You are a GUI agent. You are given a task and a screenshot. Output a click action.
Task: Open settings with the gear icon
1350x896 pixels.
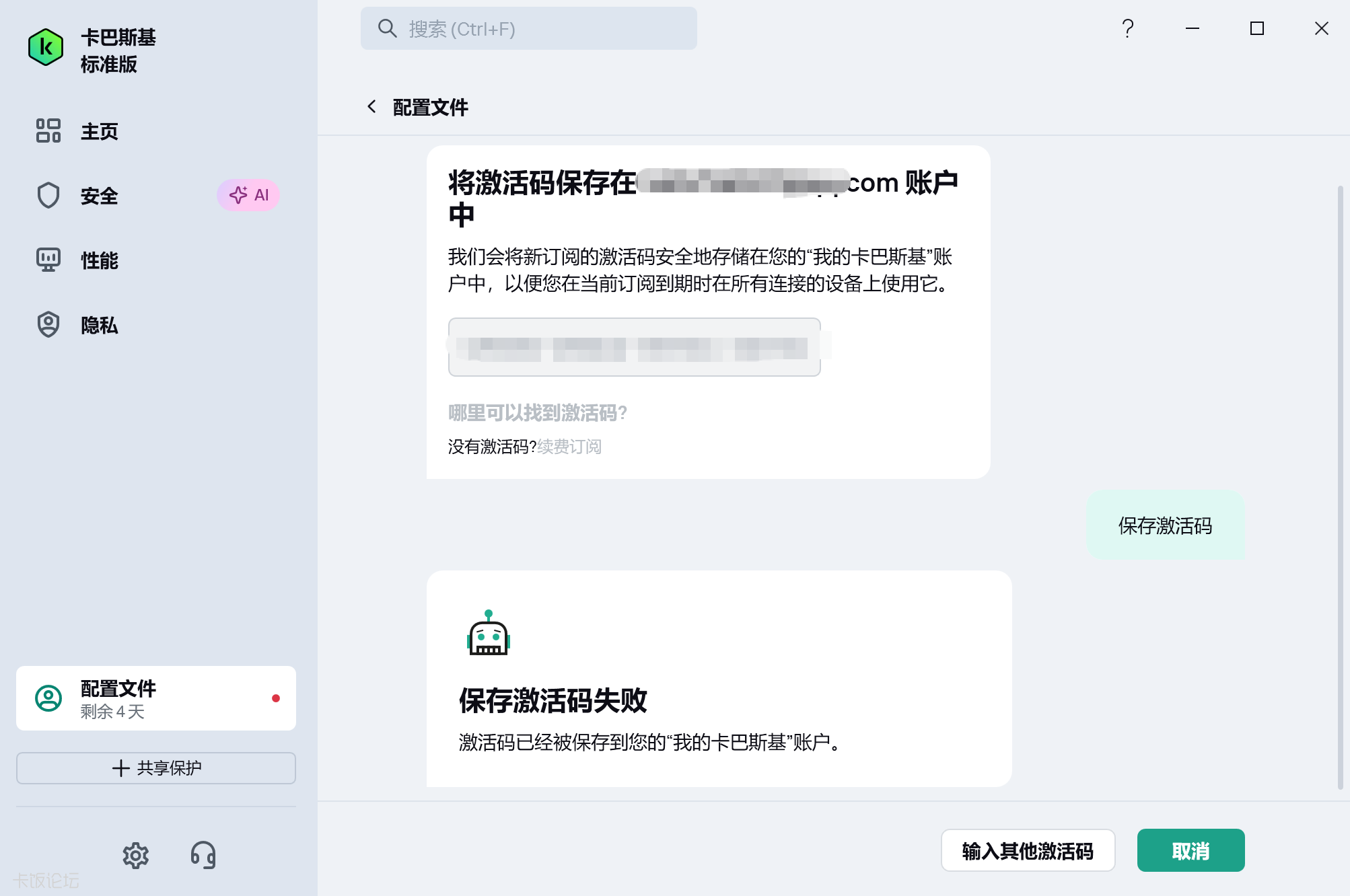click(x=136, y=856)
